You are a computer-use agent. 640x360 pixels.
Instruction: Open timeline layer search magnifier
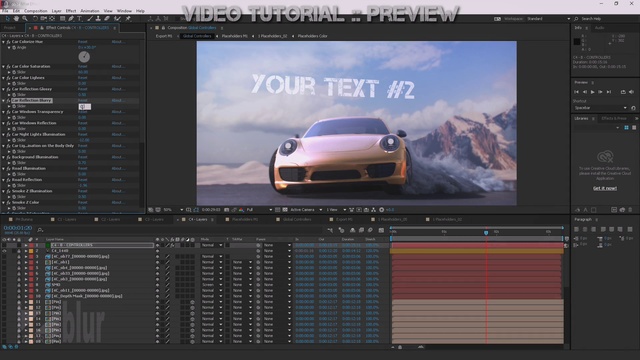(x=40, y=230)
